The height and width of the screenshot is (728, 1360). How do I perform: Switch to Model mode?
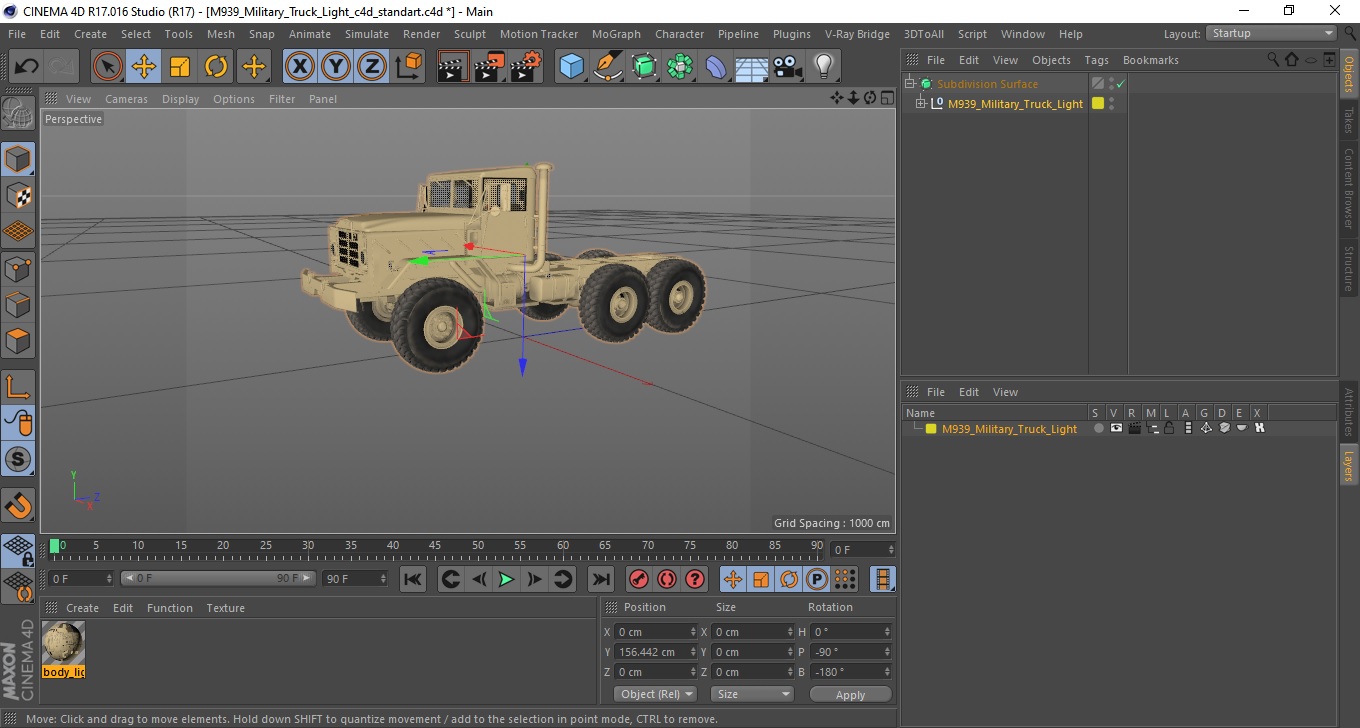[x=18, y=158]
